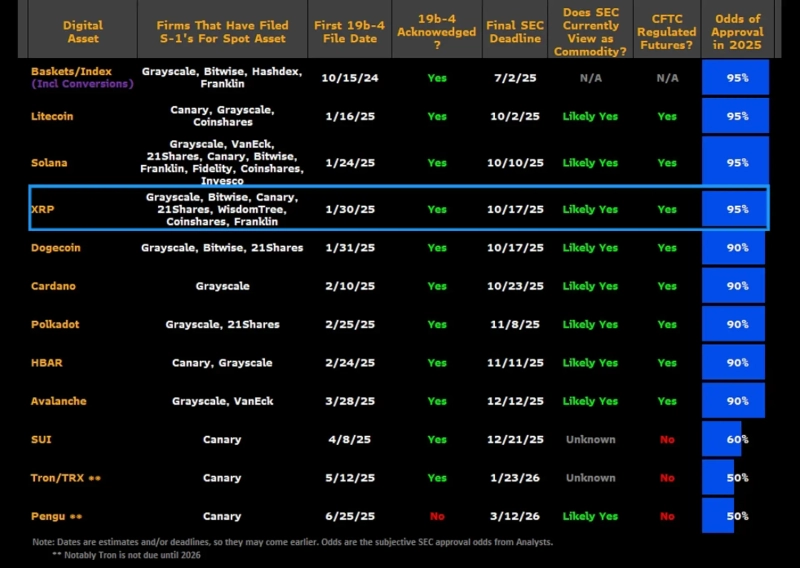
Task: Select the Solana row label
Action: point(52,163)
